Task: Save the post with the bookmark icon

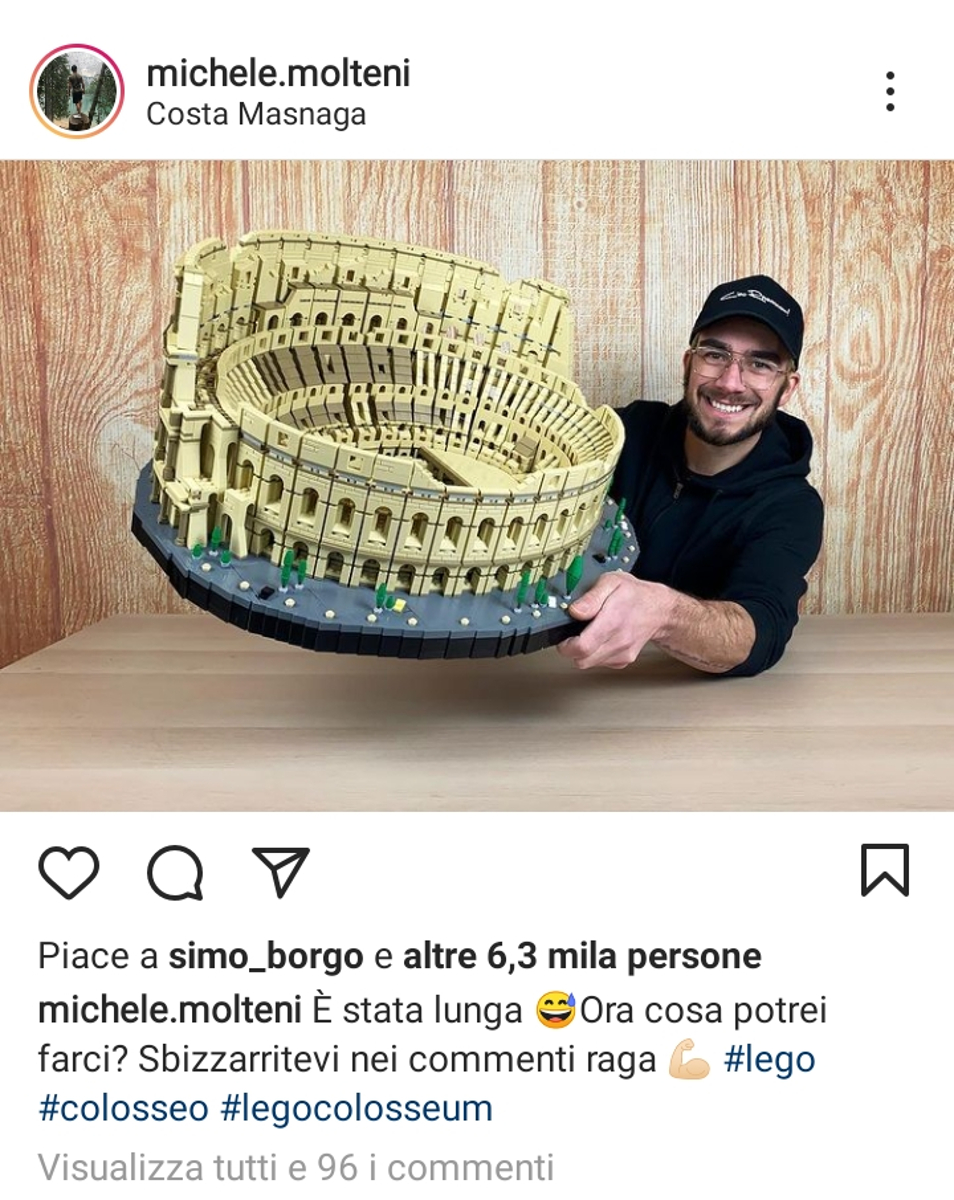Action: tap(885, 870)
